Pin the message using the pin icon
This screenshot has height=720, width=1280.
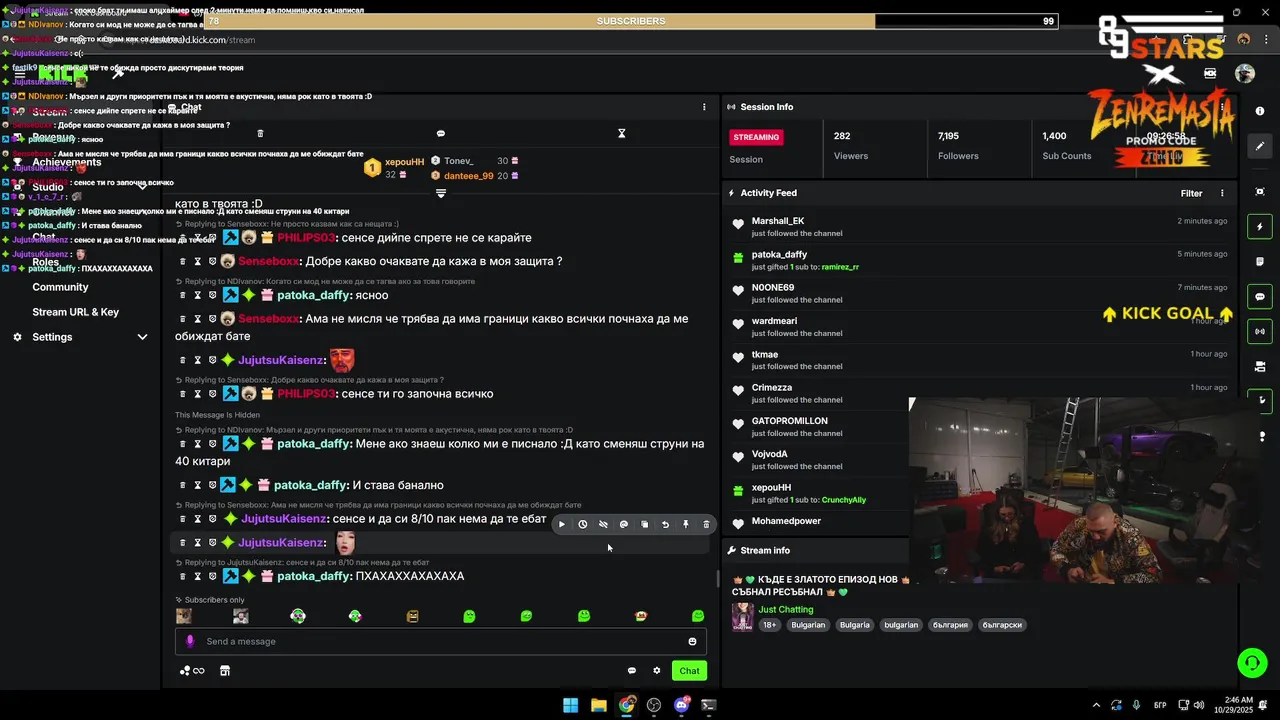686,524
